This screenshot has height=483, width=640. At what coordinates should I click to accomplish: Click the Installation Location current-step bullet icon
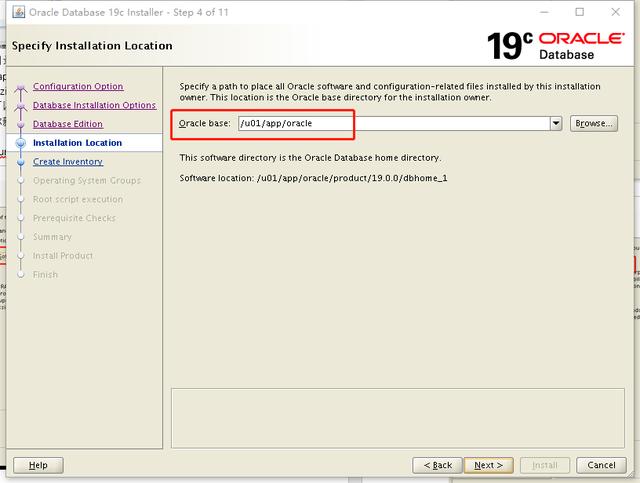[21, 143]
